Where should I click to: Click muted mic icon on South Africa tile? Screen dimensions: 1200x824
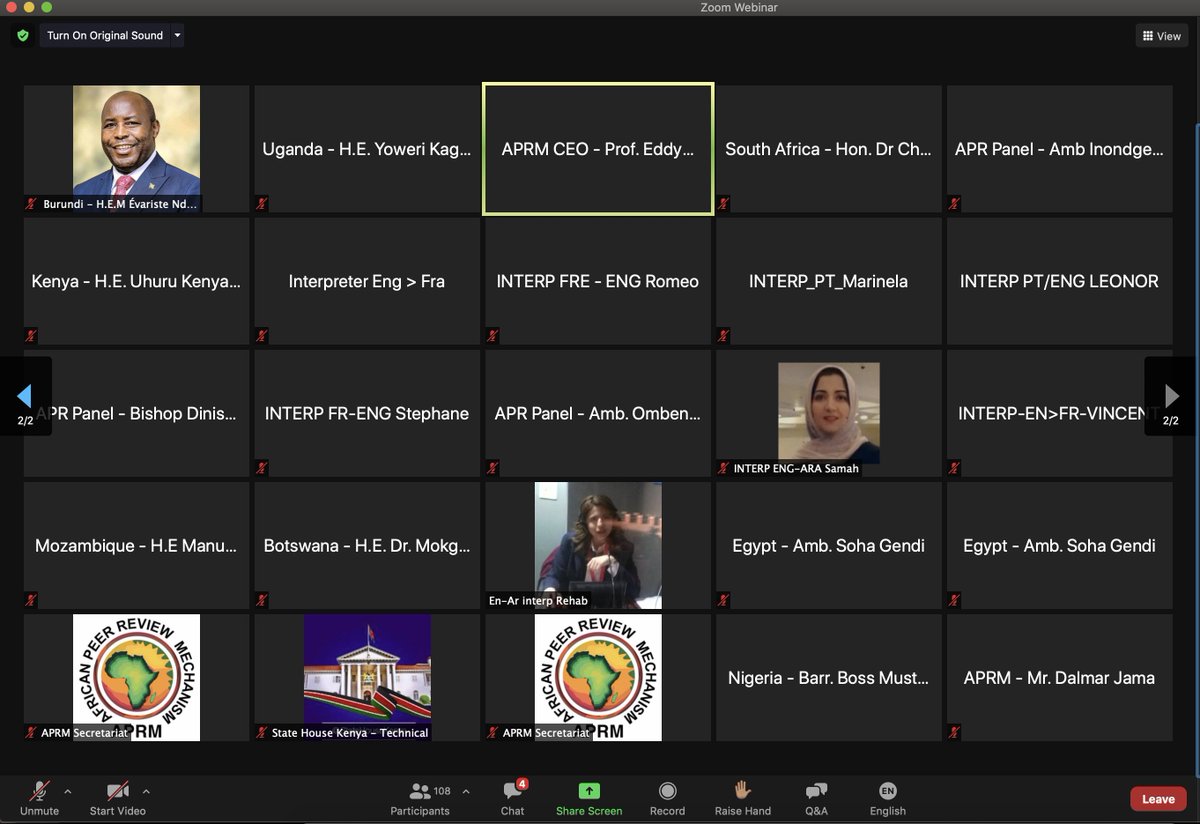click(724, 204)
